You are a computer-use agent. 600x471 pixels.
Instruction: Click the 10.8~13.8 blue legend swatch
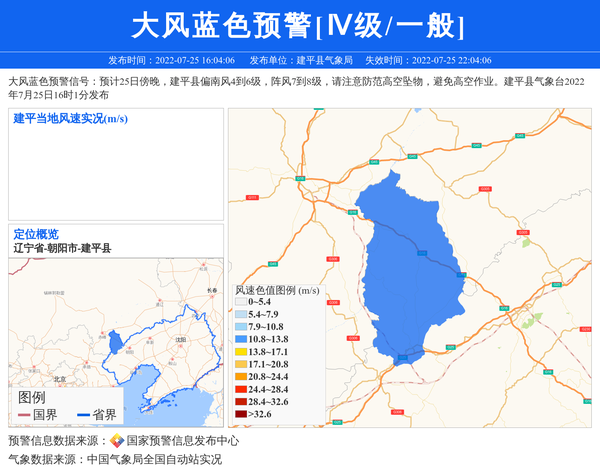[x=240, y=340]
